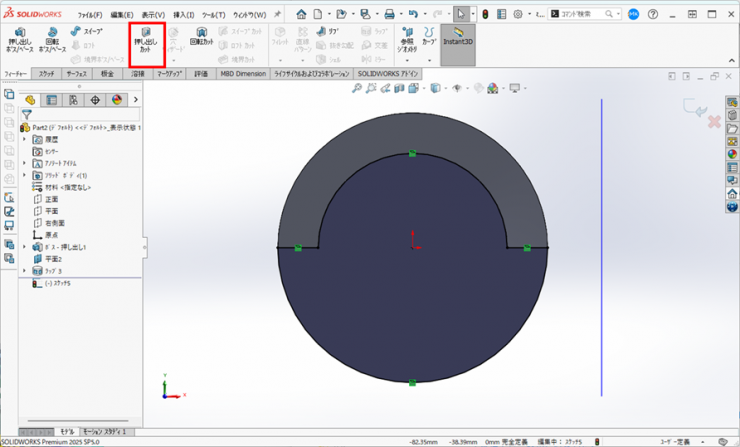Select the 押し出しボス/ベース extrude tool

tap(20, 40)
